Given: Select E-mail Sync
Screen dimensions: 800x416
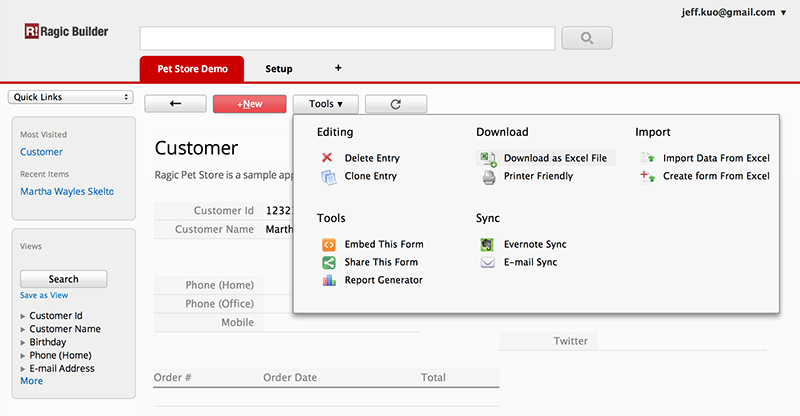Looking at the screenshot, I should pos(530,262).
